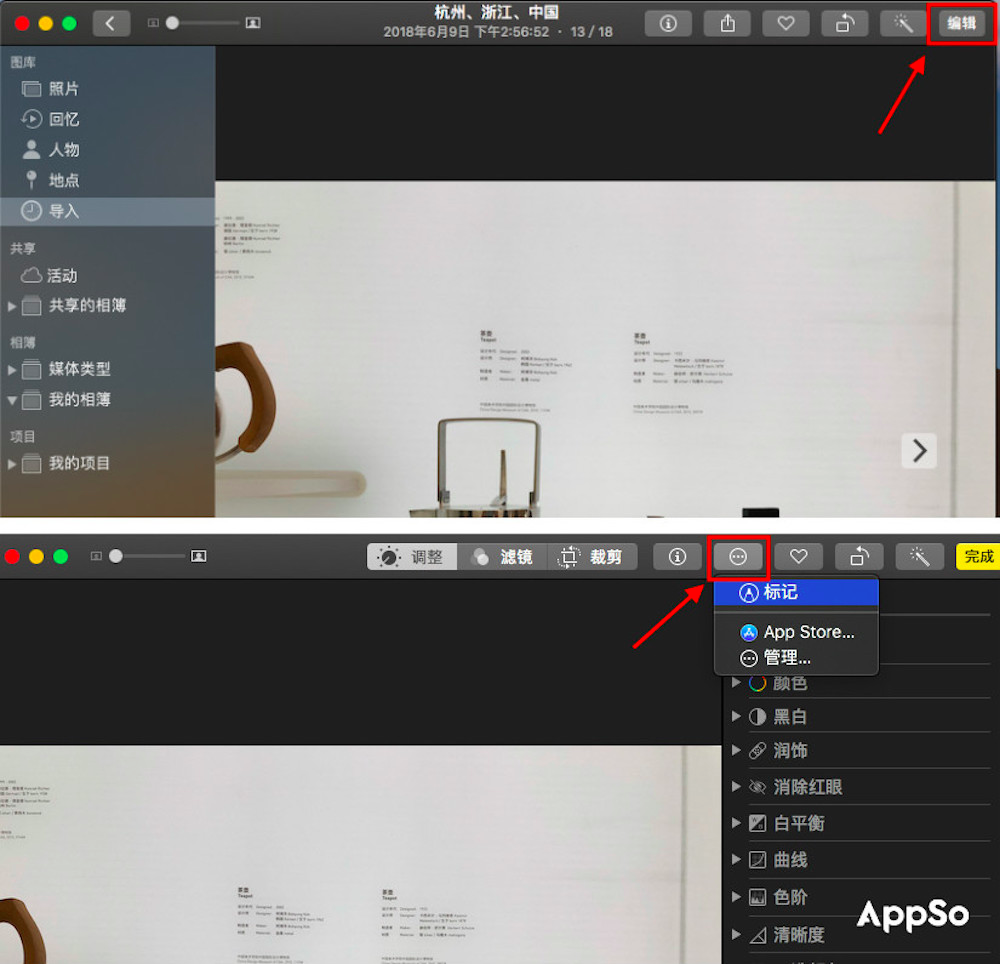Apply auto-enhance magic wand in top toolbar
Screen dimensions: 1000x964
pyautogui.click(x=904, y=23)
